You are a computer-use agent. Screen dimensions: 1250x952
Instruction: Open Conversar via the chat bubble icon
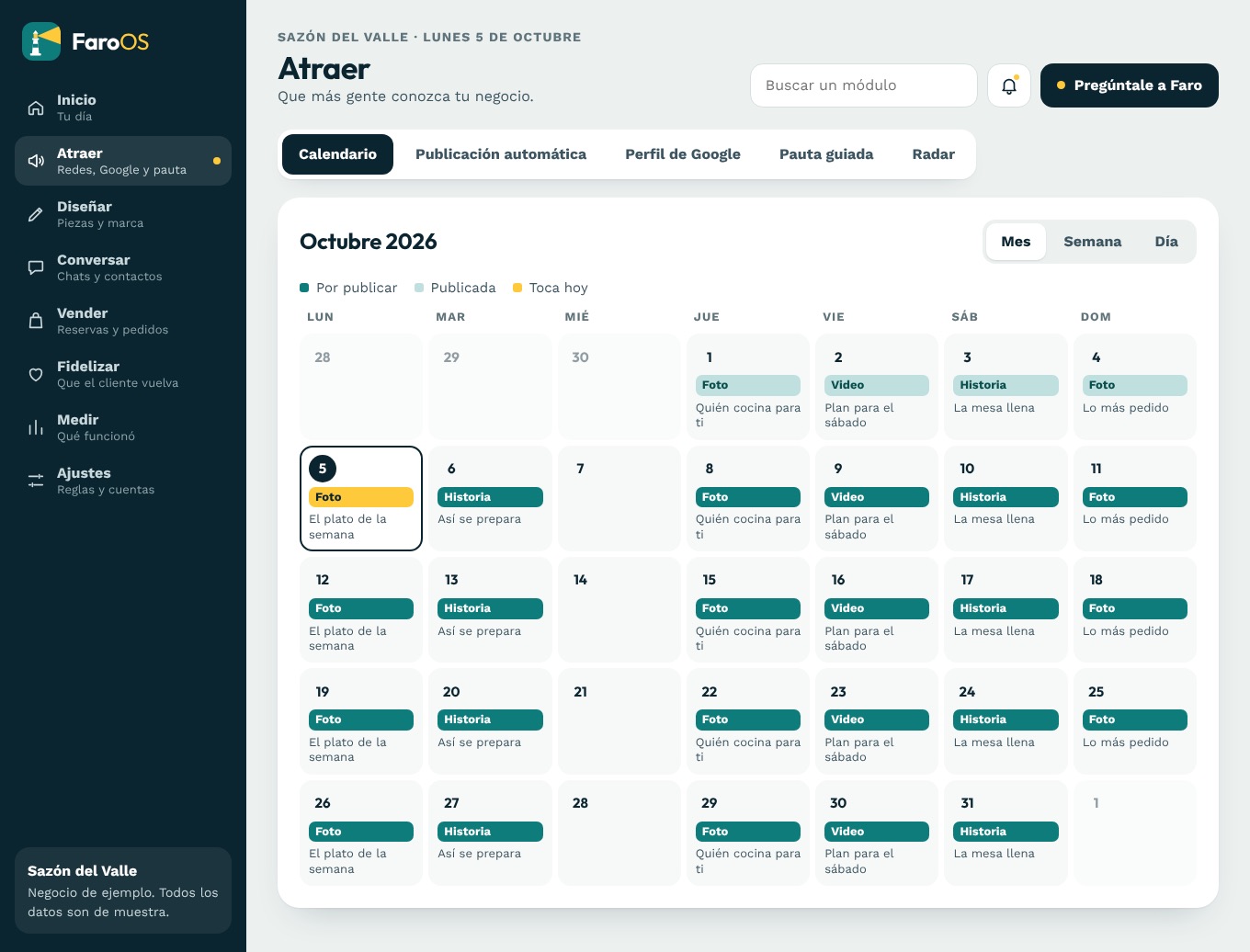[x=36, y=267]
